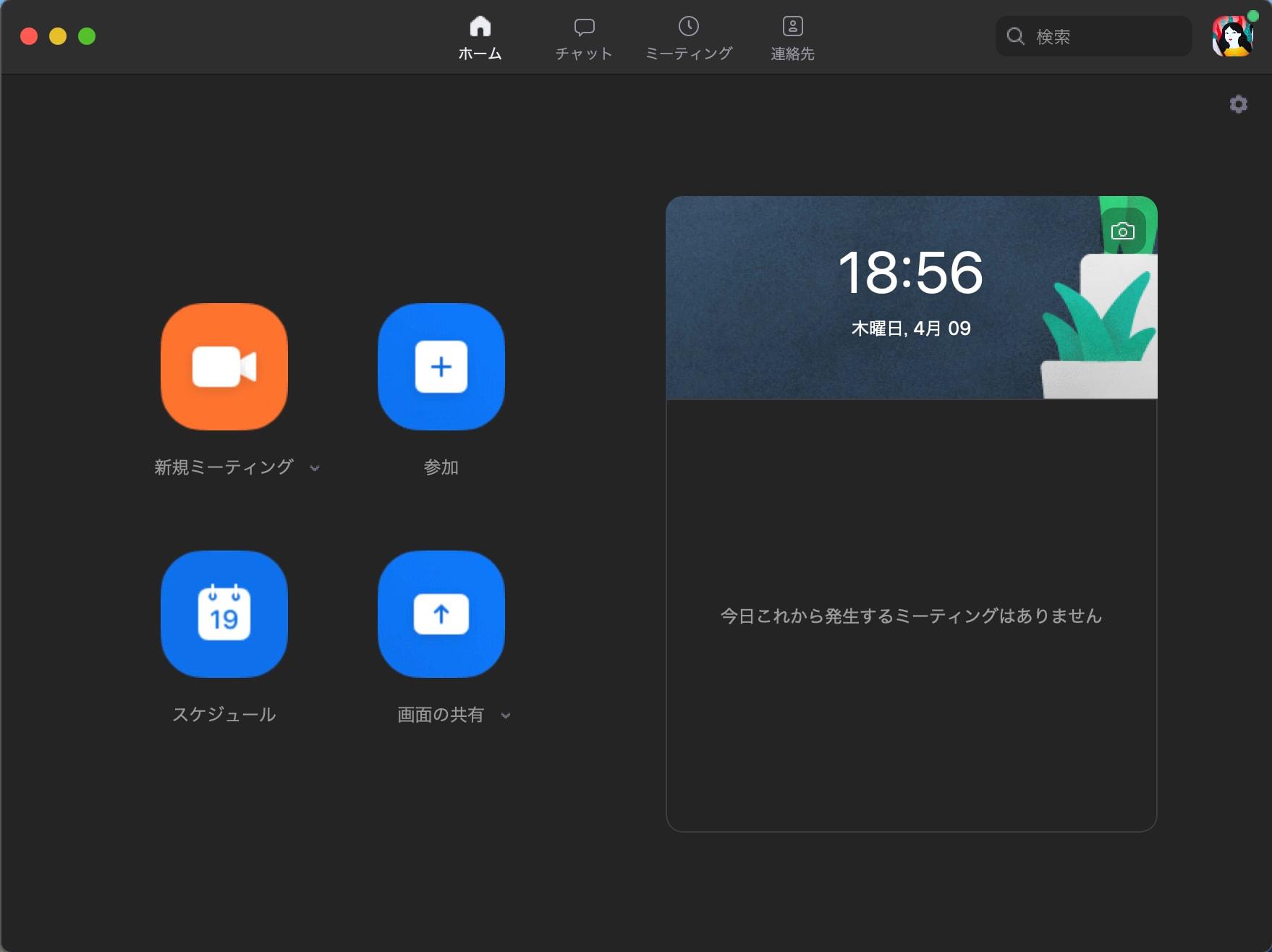Click the 18:56 clock banner

coord(912,297)
